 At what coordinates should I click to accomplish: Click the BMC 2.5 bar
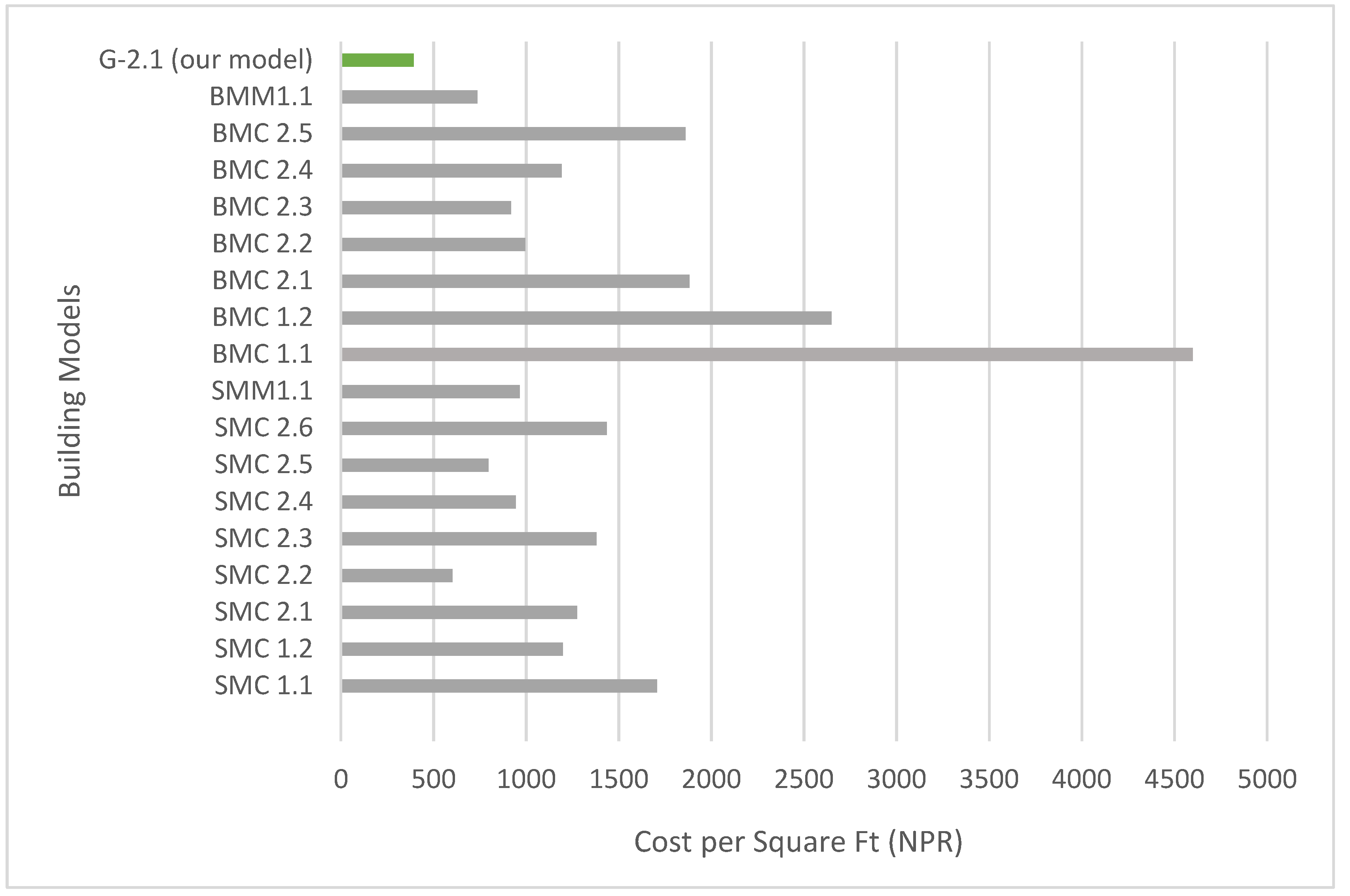tap(513, 134)
